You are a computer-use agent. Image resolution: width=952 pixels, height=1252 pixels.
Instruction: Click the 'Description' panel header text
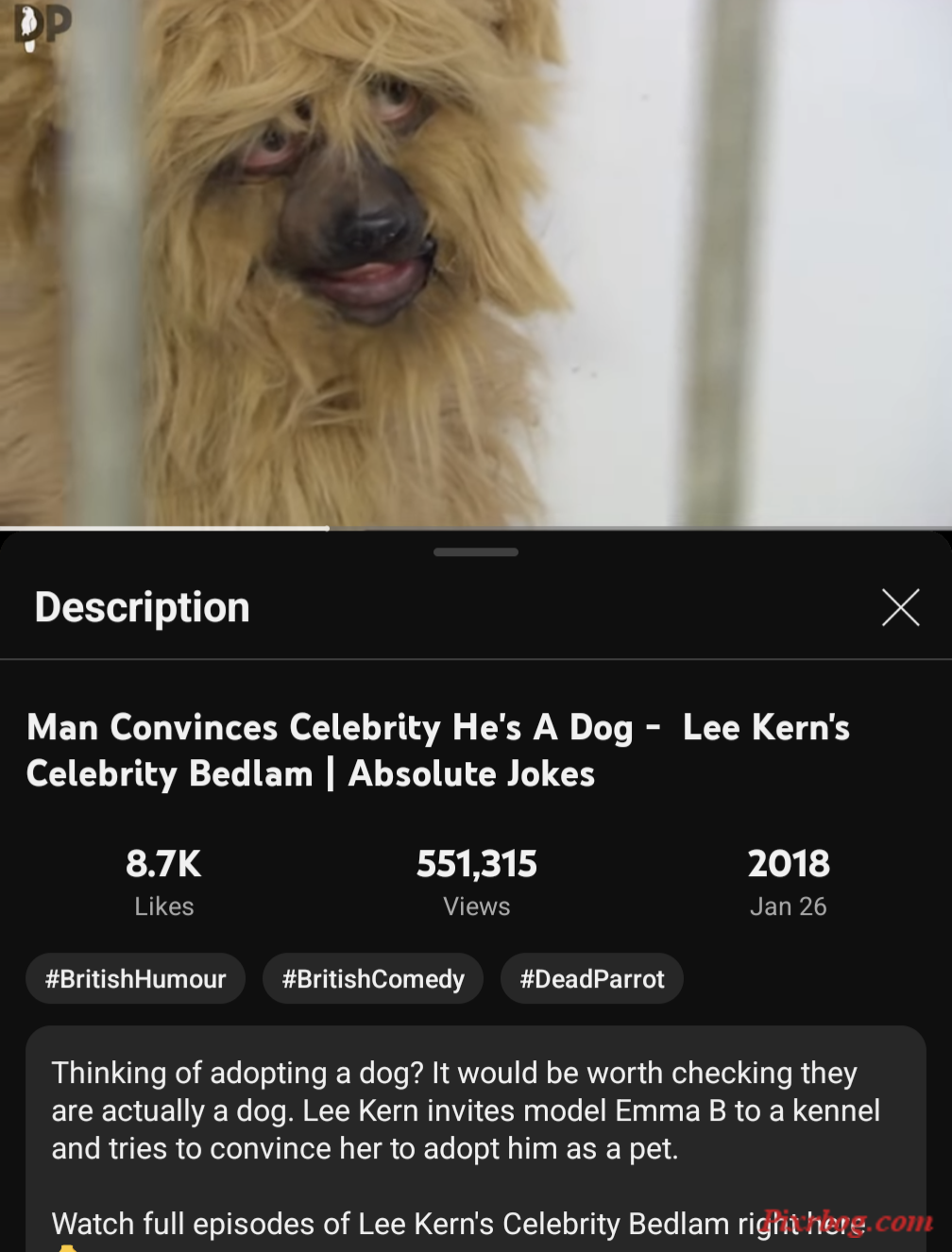[143, 607]
